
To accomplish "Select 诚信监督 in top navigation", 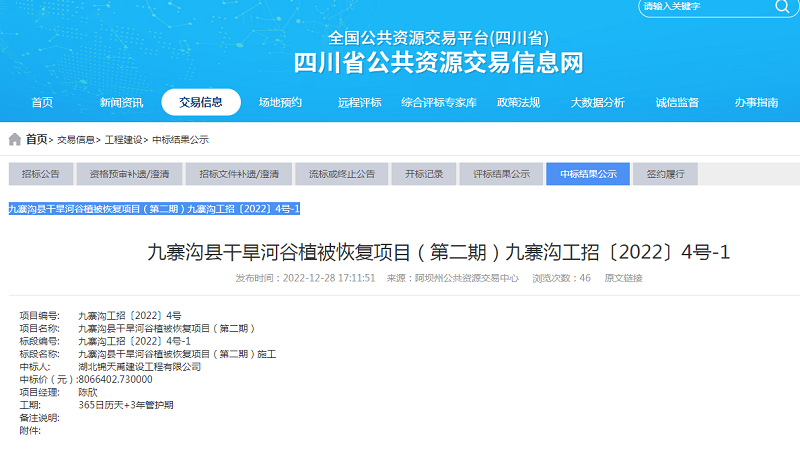I will tap(677, 102).
